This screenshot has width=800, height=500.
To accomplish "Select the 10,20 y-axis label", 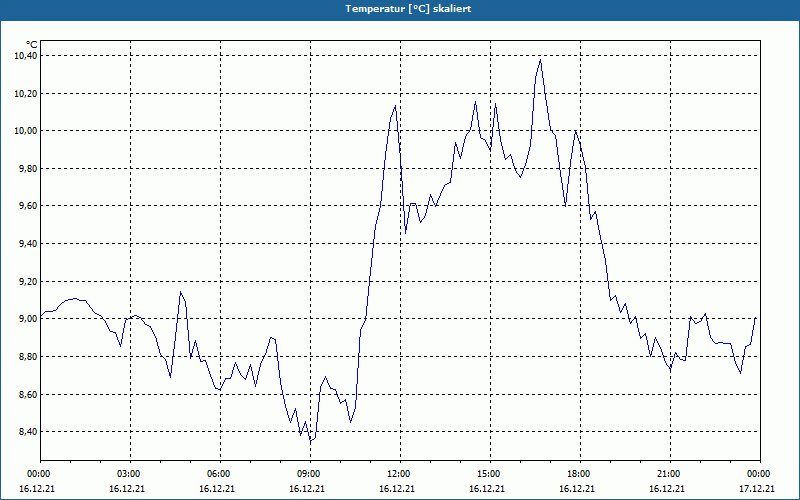I will [x=26, y=93].
